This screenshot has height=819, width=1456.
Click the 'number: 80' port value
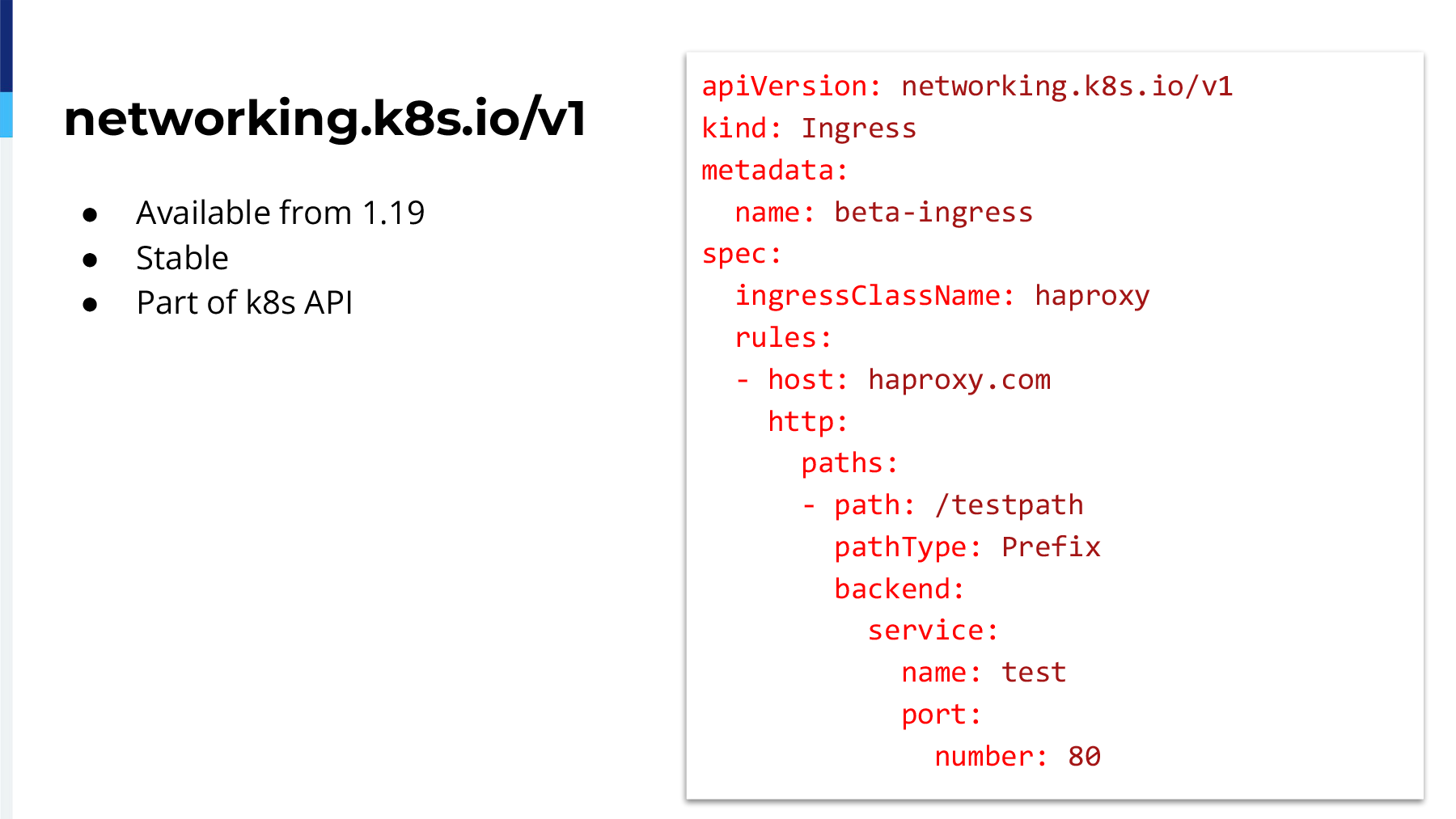1018,757
